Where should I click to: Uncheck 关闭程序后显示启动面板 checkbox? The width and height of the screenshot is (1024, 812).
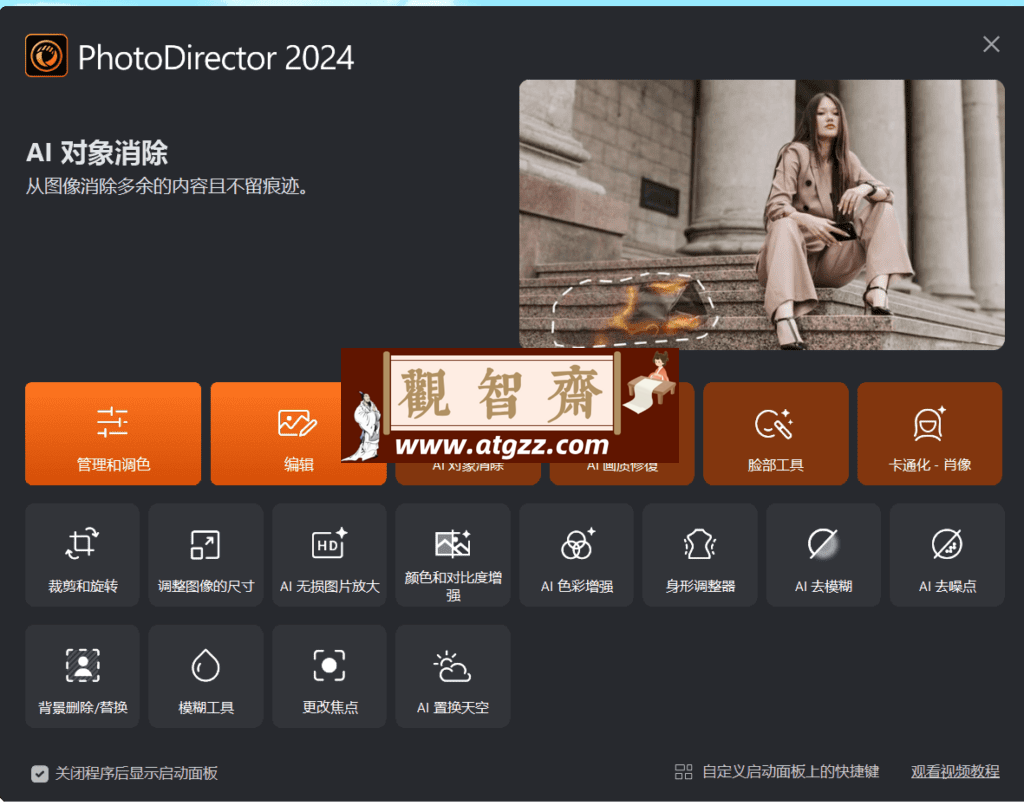click(40, 773)
